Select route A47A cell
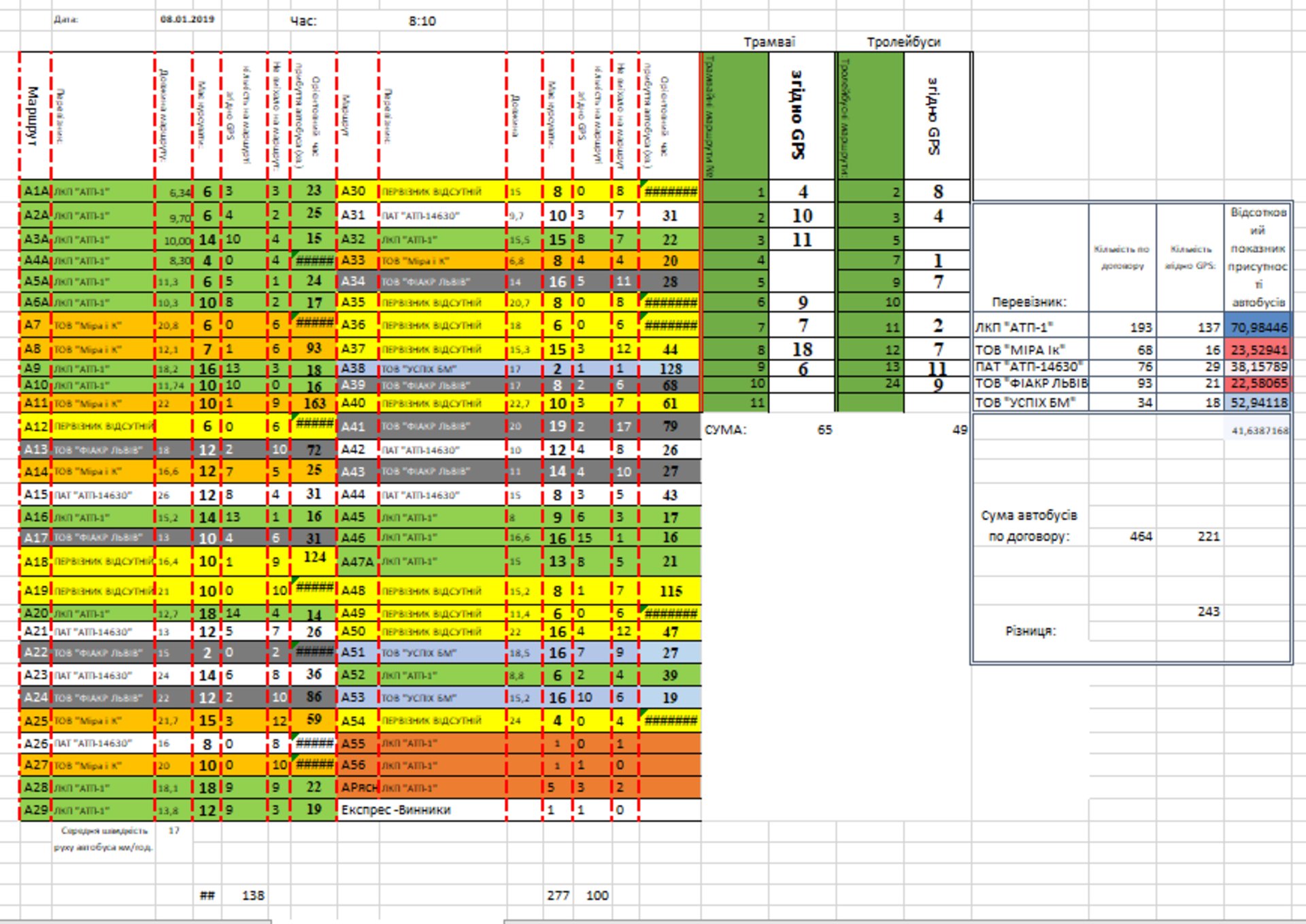 357,562
